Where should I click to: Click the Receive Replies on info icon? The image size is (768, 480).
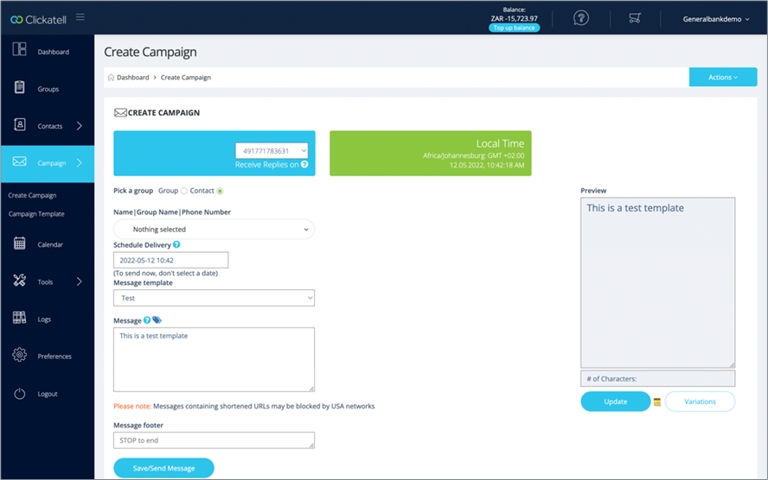(305, 164)
